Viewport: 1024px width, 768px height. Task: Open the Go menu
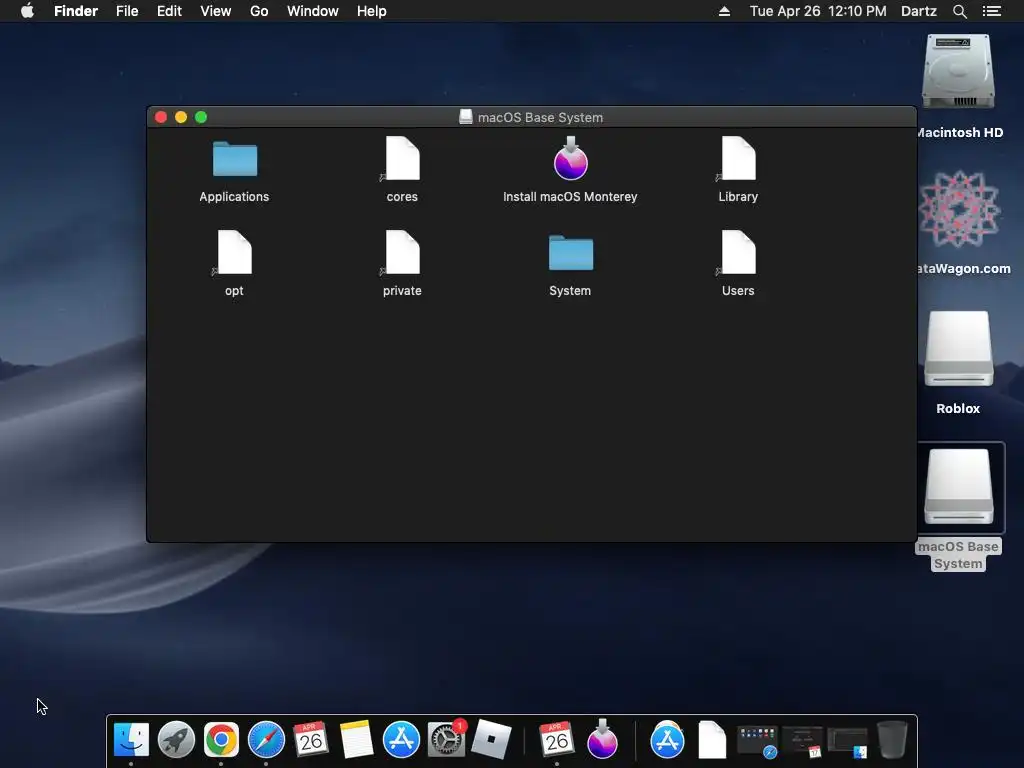[x=259, y=11]
